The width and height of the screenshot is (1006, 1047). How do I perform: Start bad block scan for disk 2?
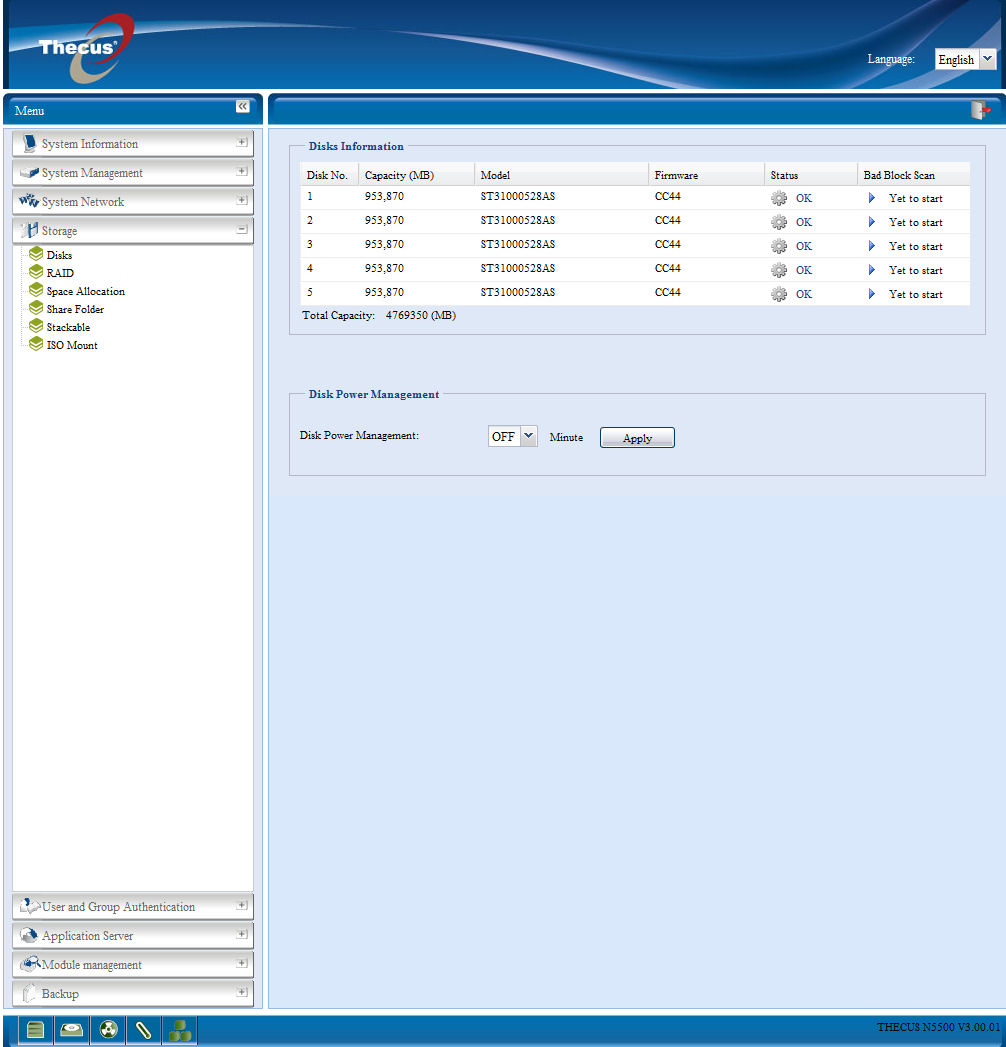[871, 222]
